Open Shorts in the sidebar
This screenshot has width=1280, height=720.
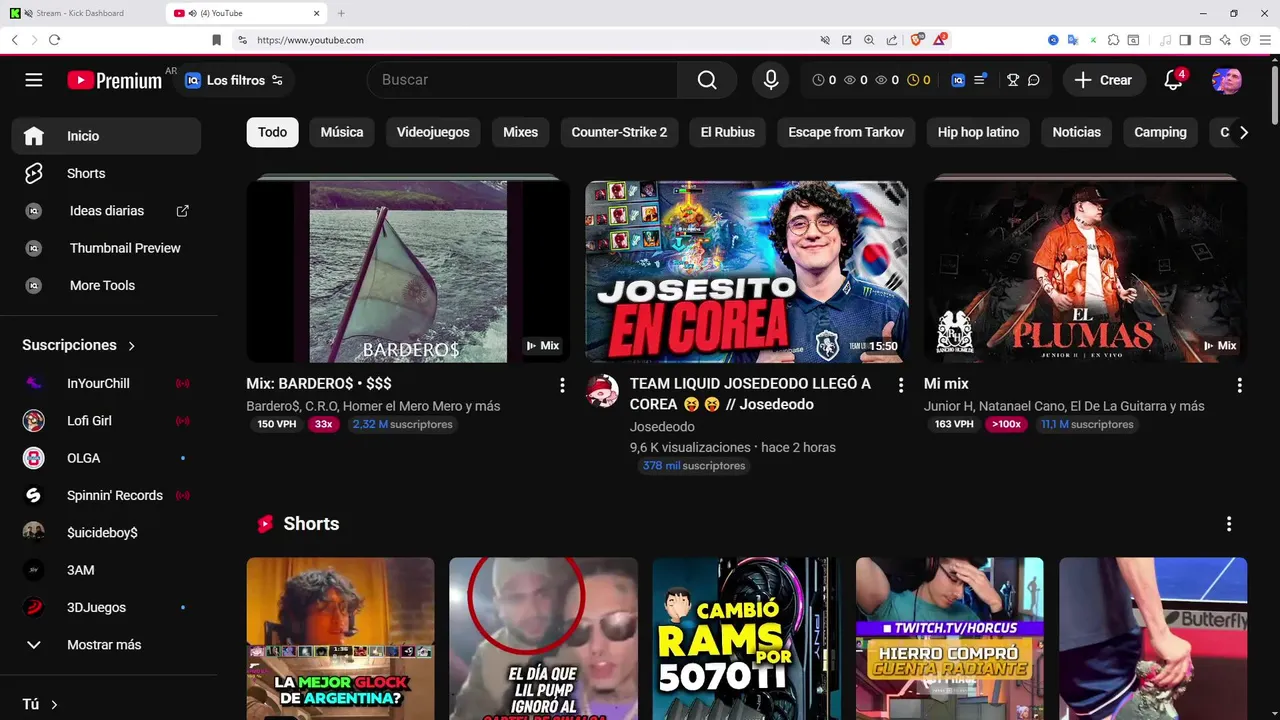coord(106,173)
